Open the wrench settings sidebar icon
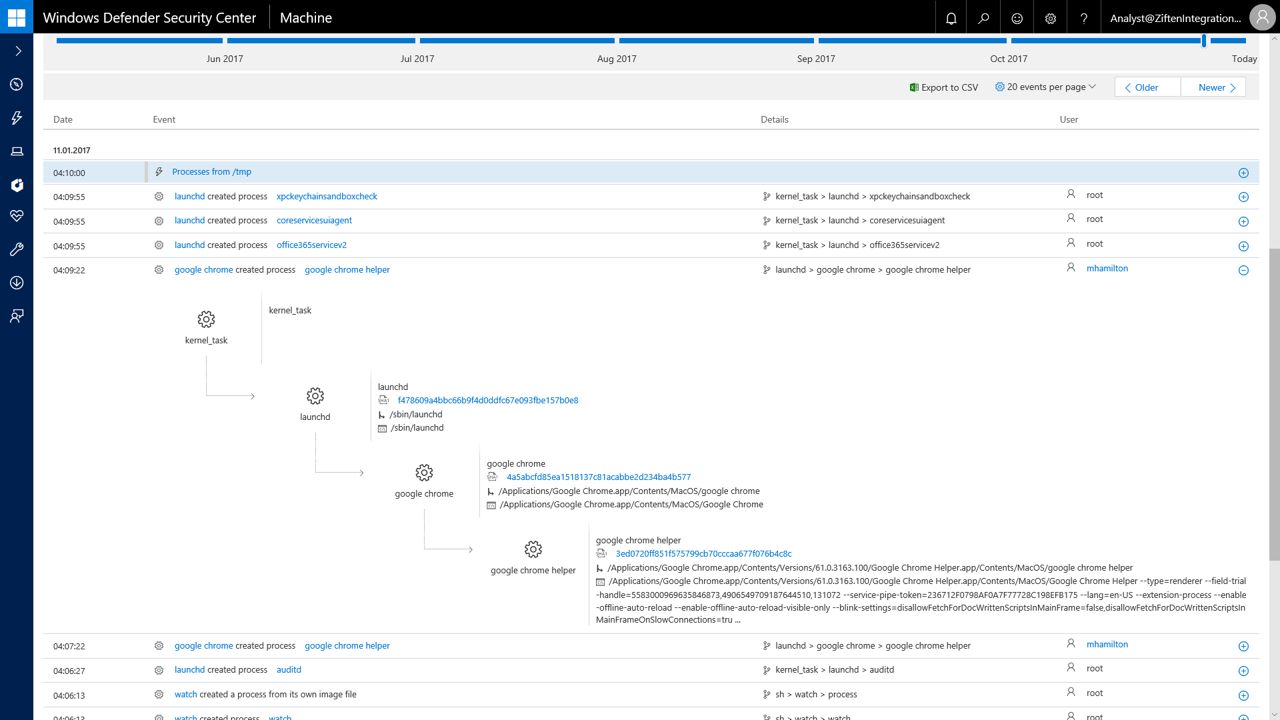Screen dimensions: 1280x720 click(17, 249)
